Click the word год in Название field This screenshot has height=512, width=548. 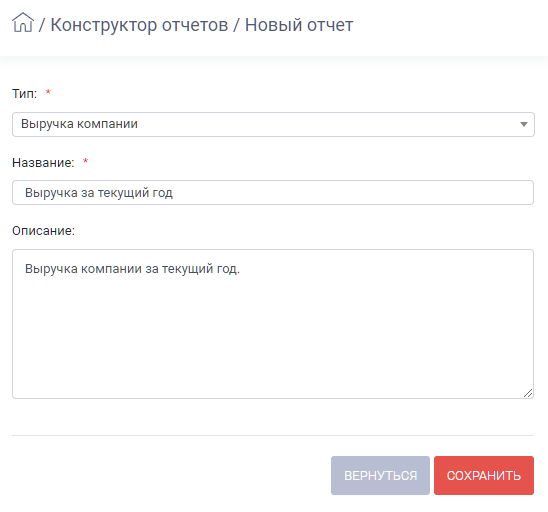(163, 193)
